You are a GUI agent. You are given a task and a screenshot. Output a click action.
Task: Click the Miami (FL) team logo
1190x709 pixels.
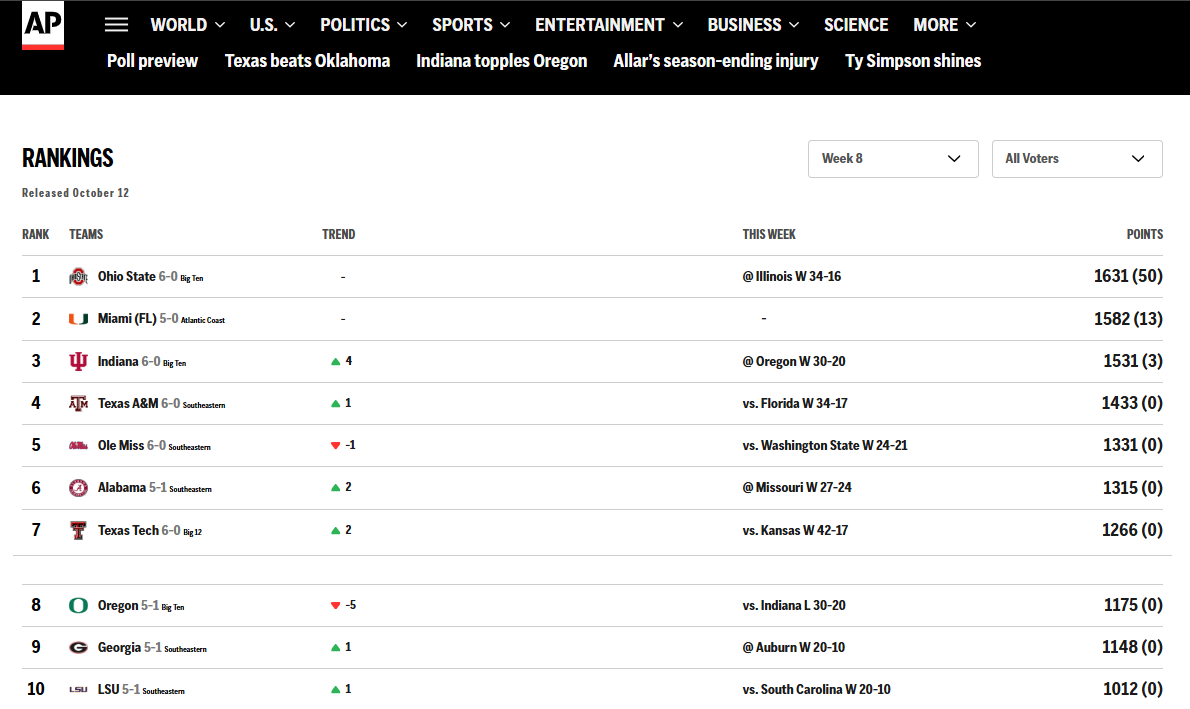click(78, 319)
